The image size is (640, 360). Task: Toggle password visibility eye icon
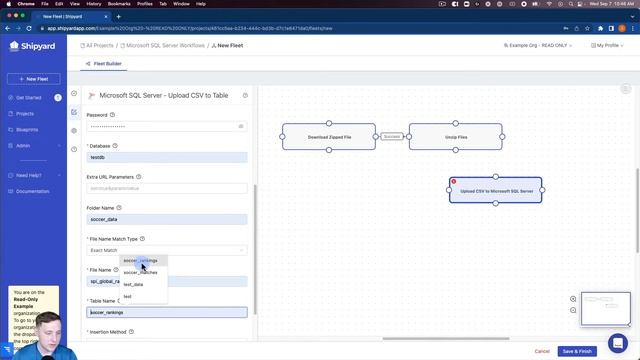[241, 127]
